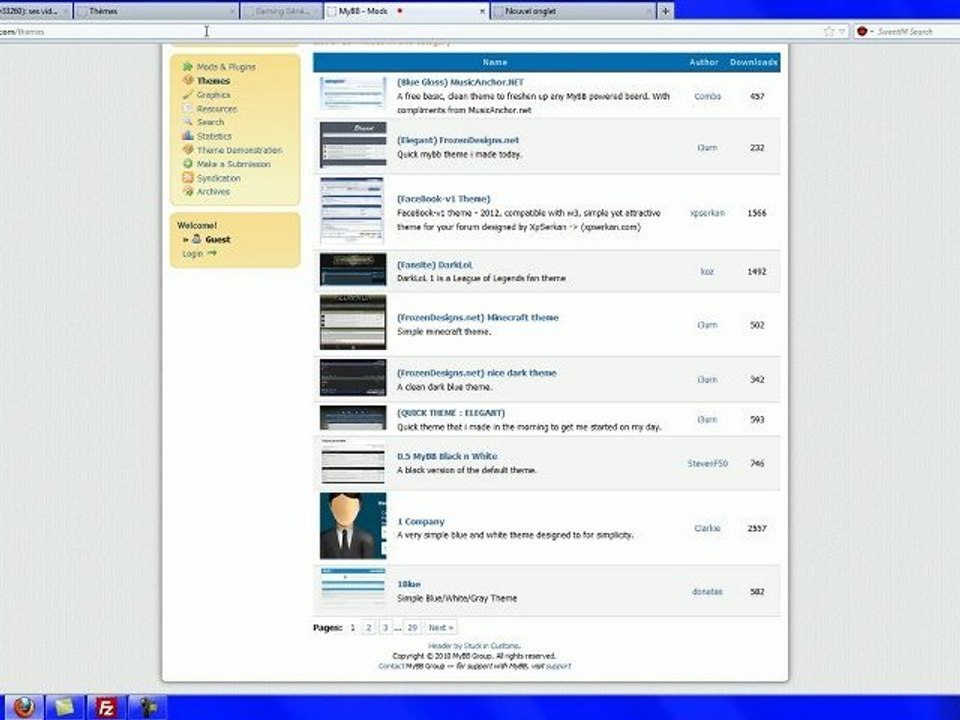Close the Thèmes tab
960x720 pixels.
tap(233, 11)
